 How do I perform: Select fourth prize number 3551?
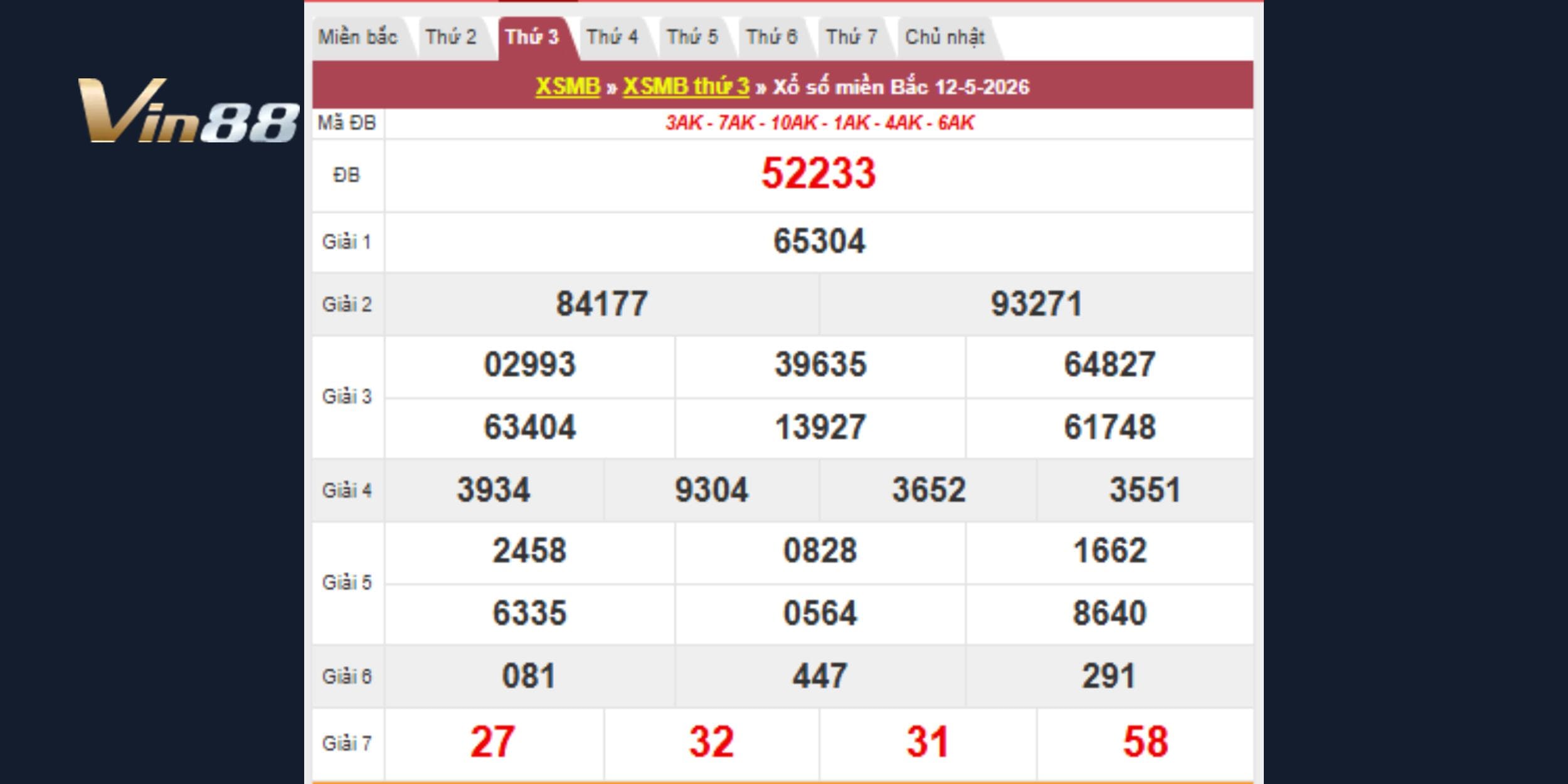1145,490
